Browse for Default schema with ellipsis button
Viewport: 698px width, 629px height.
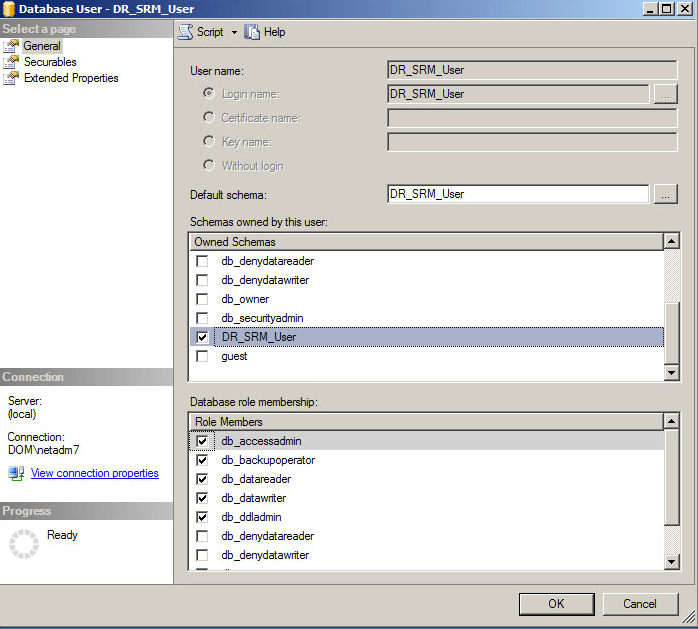click(x=665, y=194)
